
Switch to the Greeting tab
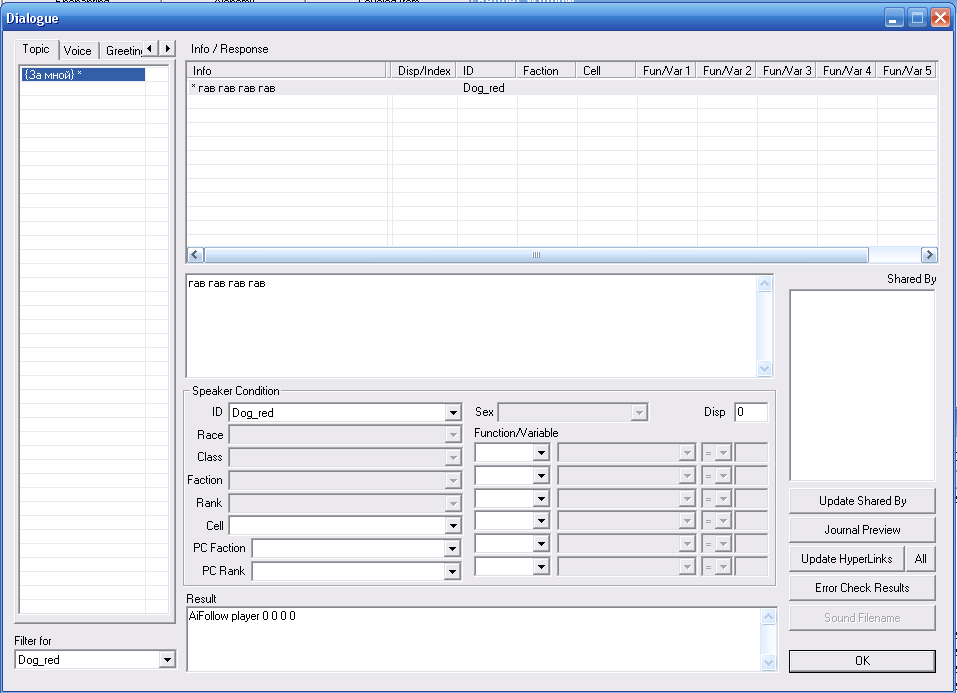pos(124,50)
